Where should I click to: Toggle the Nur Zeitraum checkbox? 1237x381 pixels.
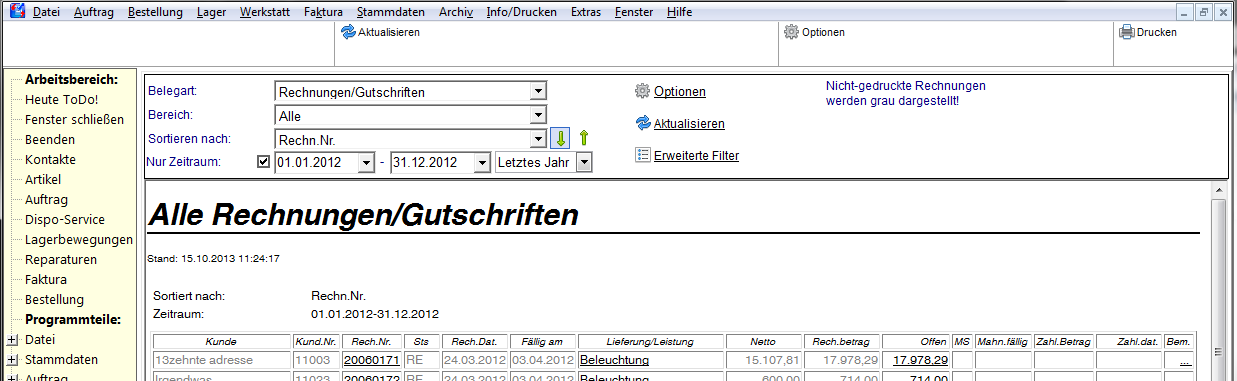click(x=264, y=162)
